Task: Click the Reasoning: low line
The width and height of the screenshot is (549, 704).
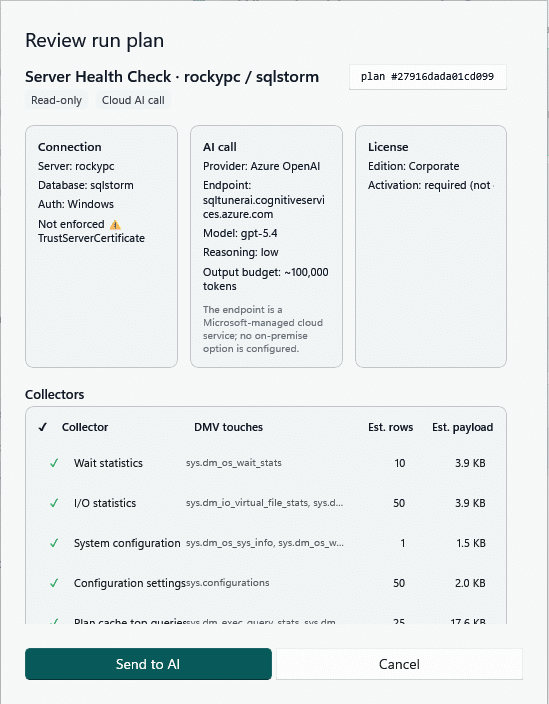Action: 241,252
